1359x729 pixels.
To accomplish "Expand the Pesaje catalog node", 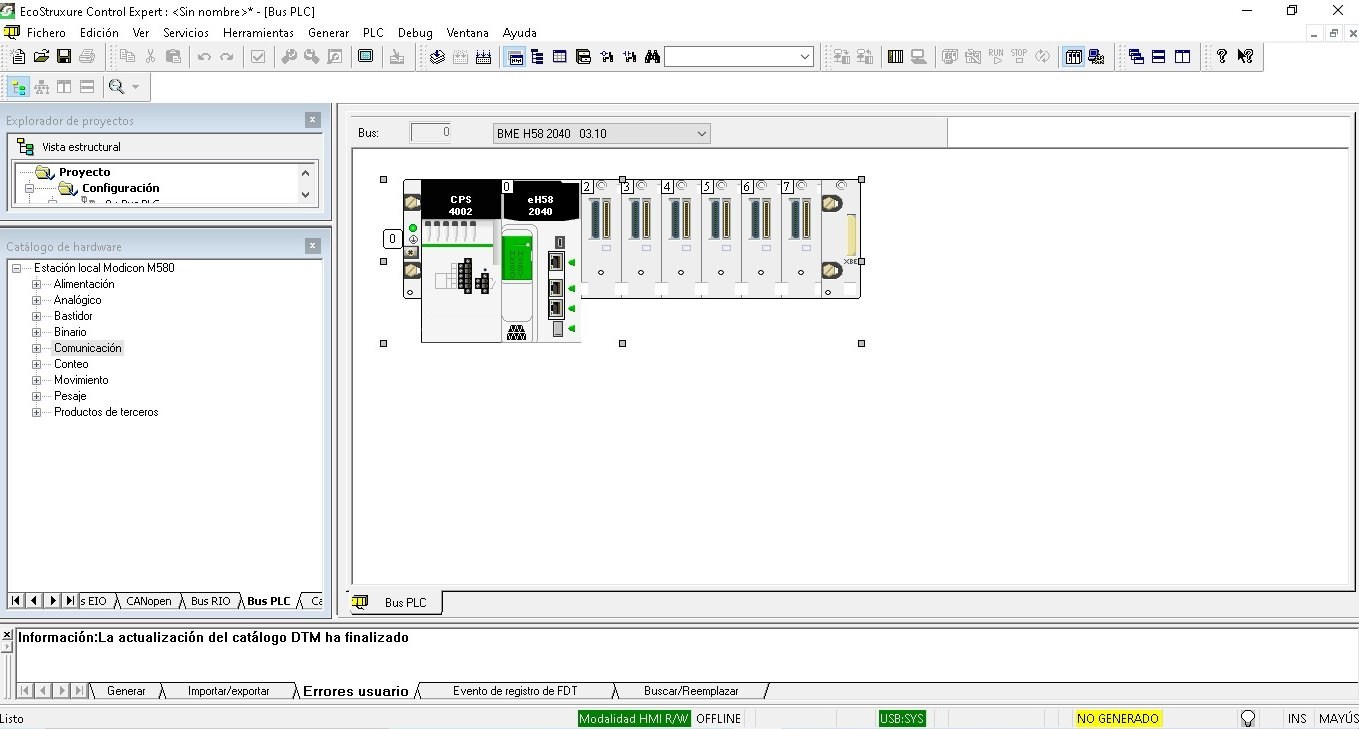I will 37,396.
